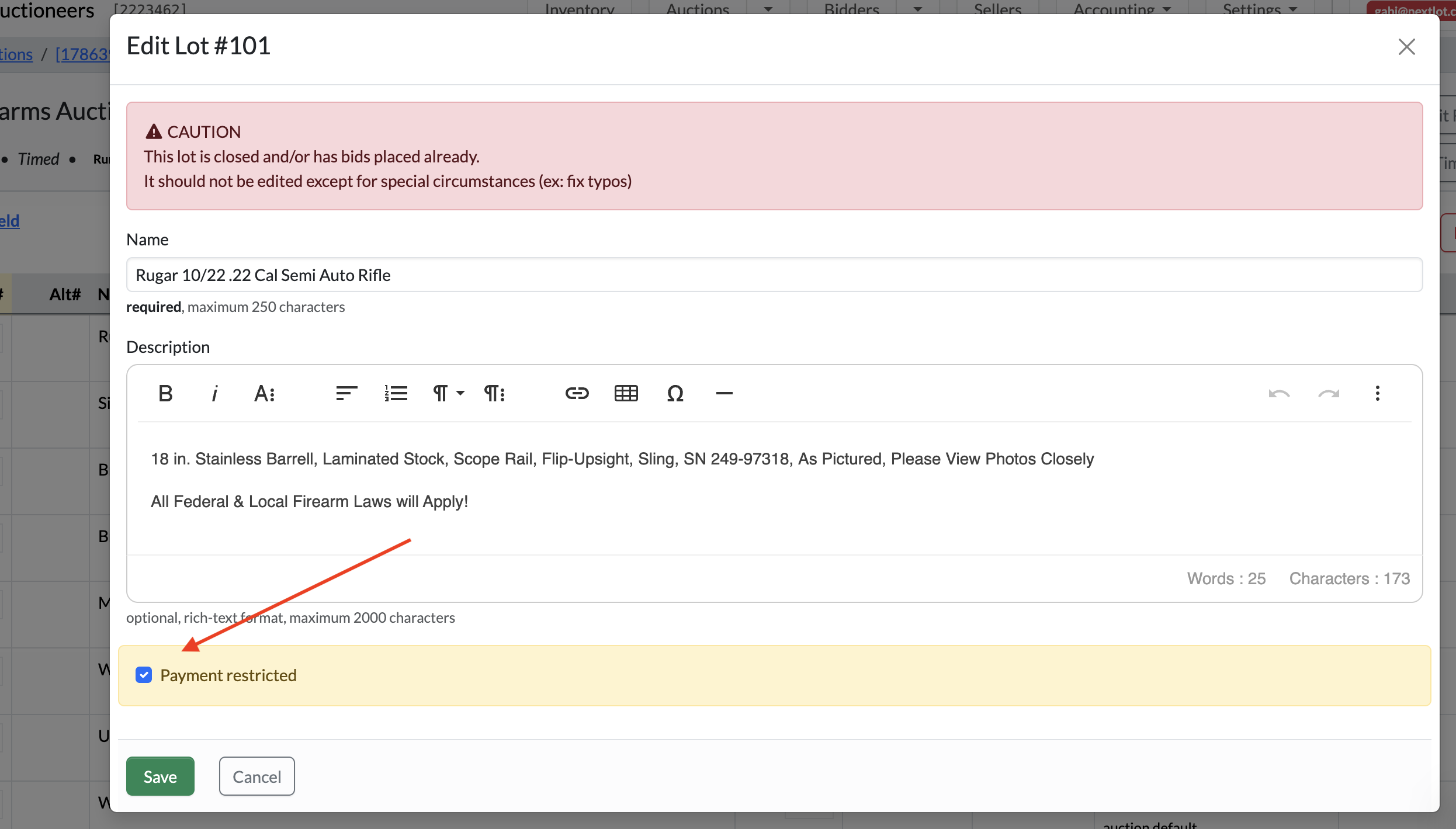1456x829 pixels.
Task: Open the Settings dropdown menu
Action: [1260, 8]
